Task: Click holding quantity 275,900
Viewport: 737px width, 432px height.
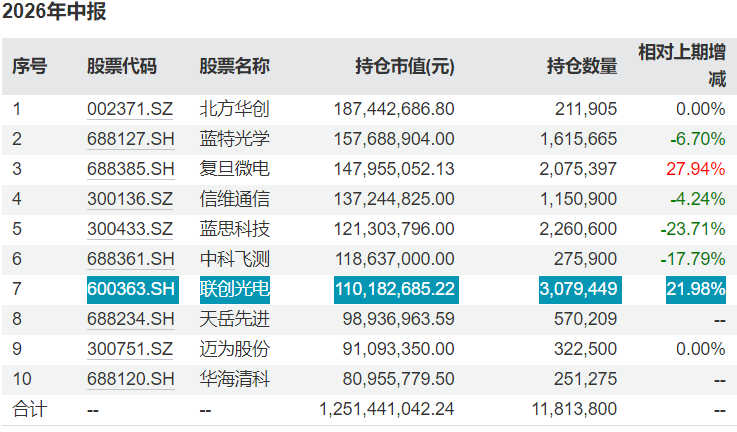Action: [x=585, y=259]
